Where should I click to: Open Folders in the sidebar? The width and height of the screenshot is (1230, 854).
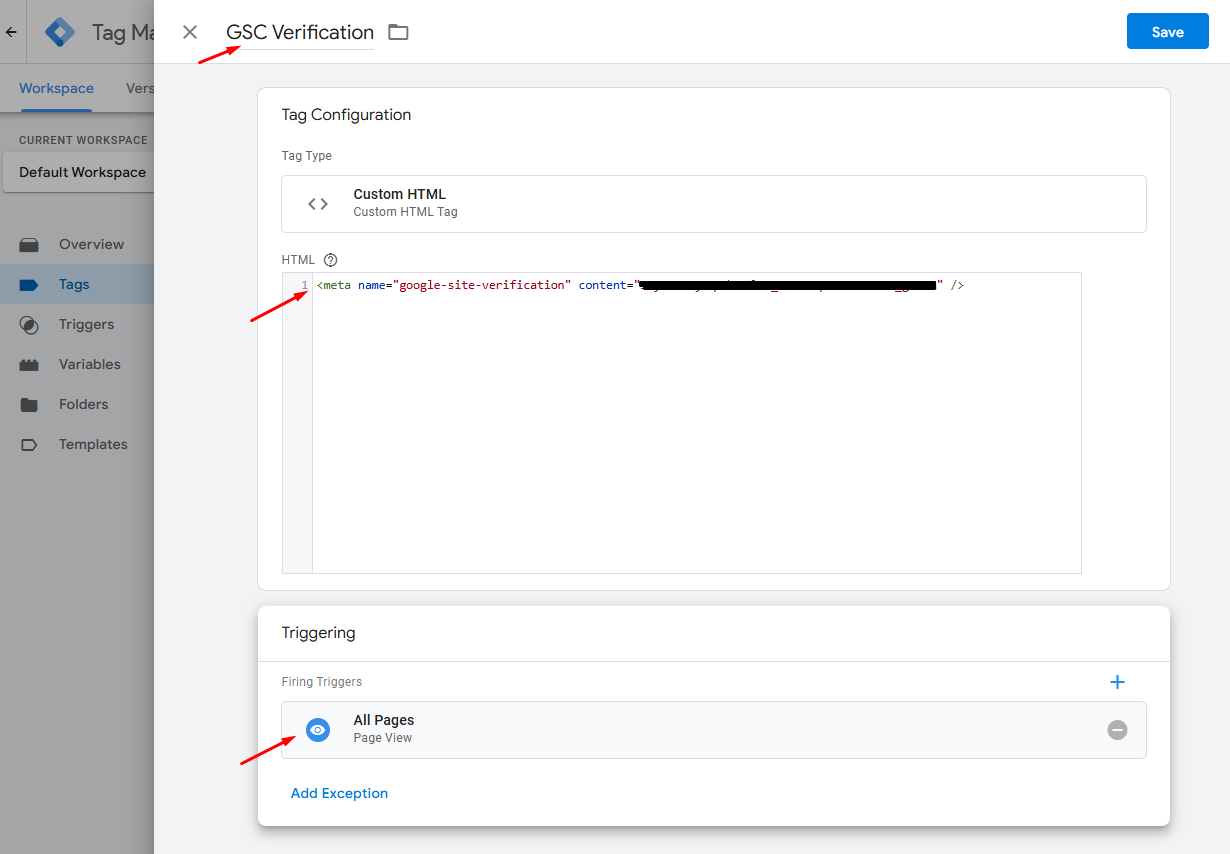(x=77, y=404)
